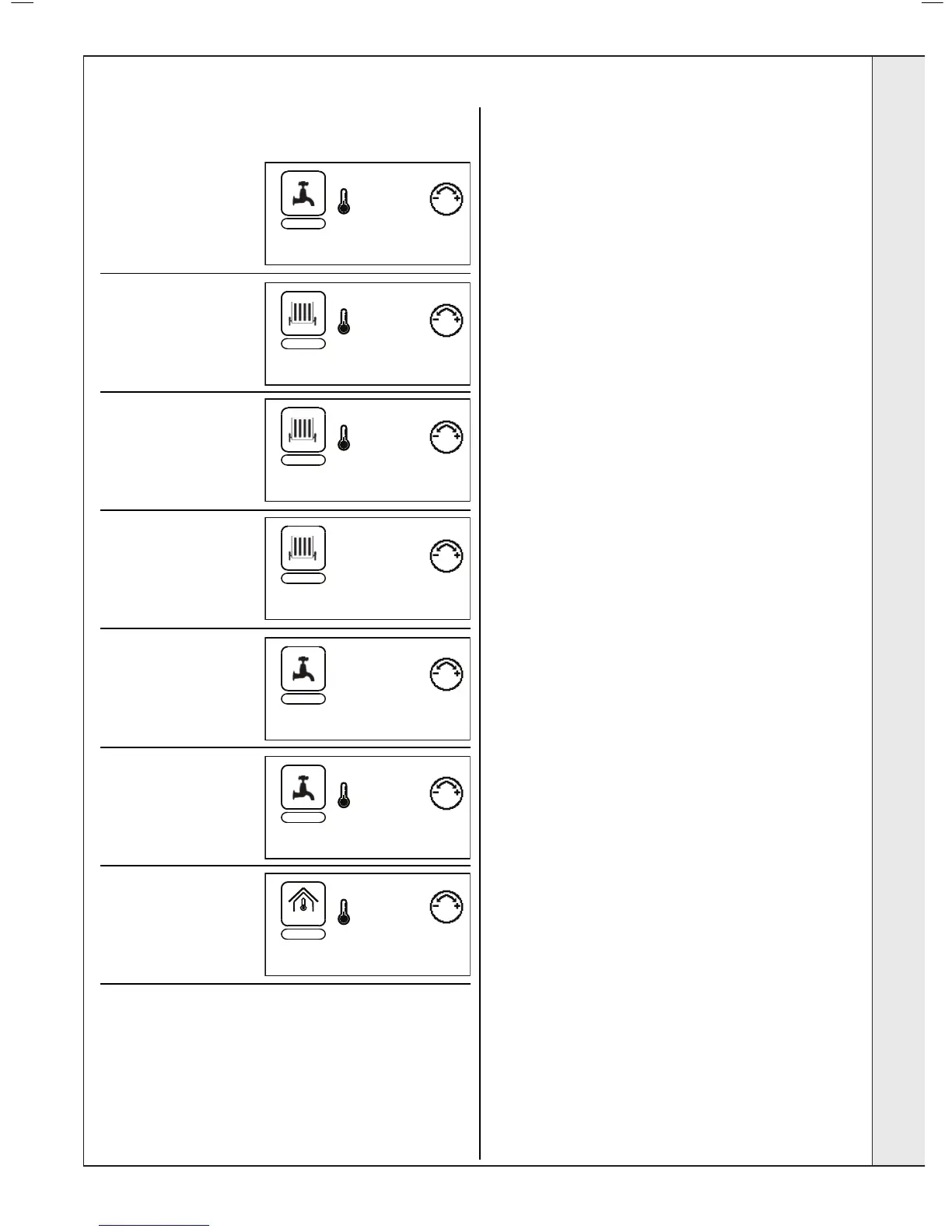Click the tap icon in the sixth panel

(x=303, y=787)
